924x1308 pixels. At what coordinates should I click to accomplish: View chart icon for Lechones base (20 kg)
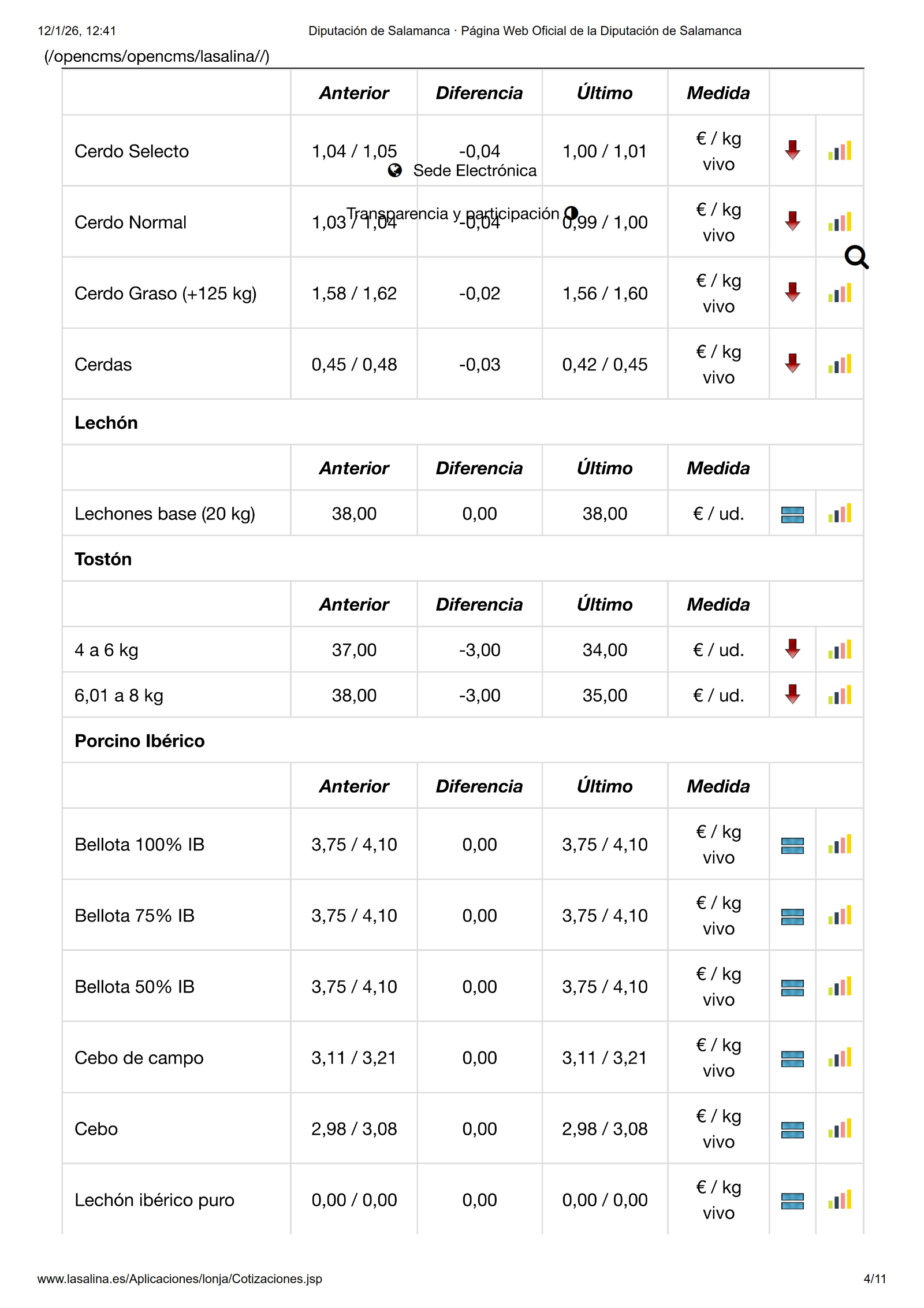pyautogui.click(x=839, y=514)
